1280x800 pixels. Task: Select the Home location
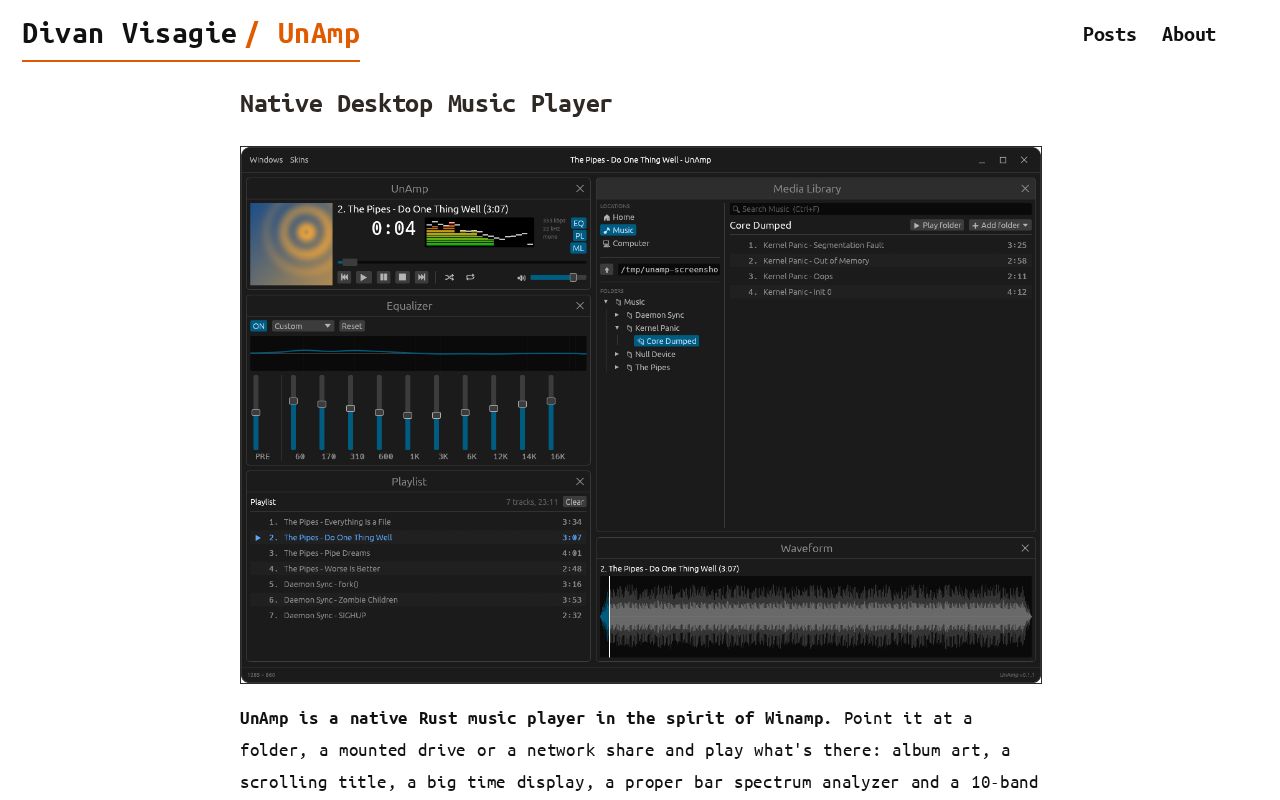pyautogui.click(x=618, y=217)
